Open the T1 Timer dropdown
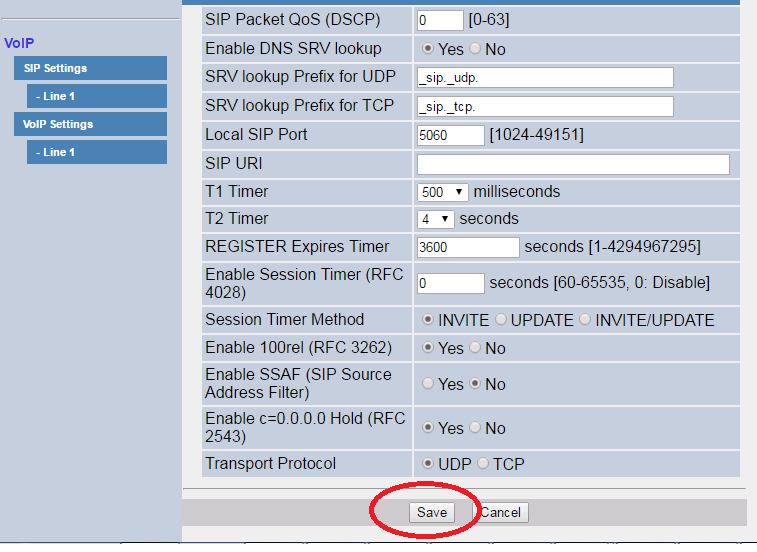 (x=443, y=192)
